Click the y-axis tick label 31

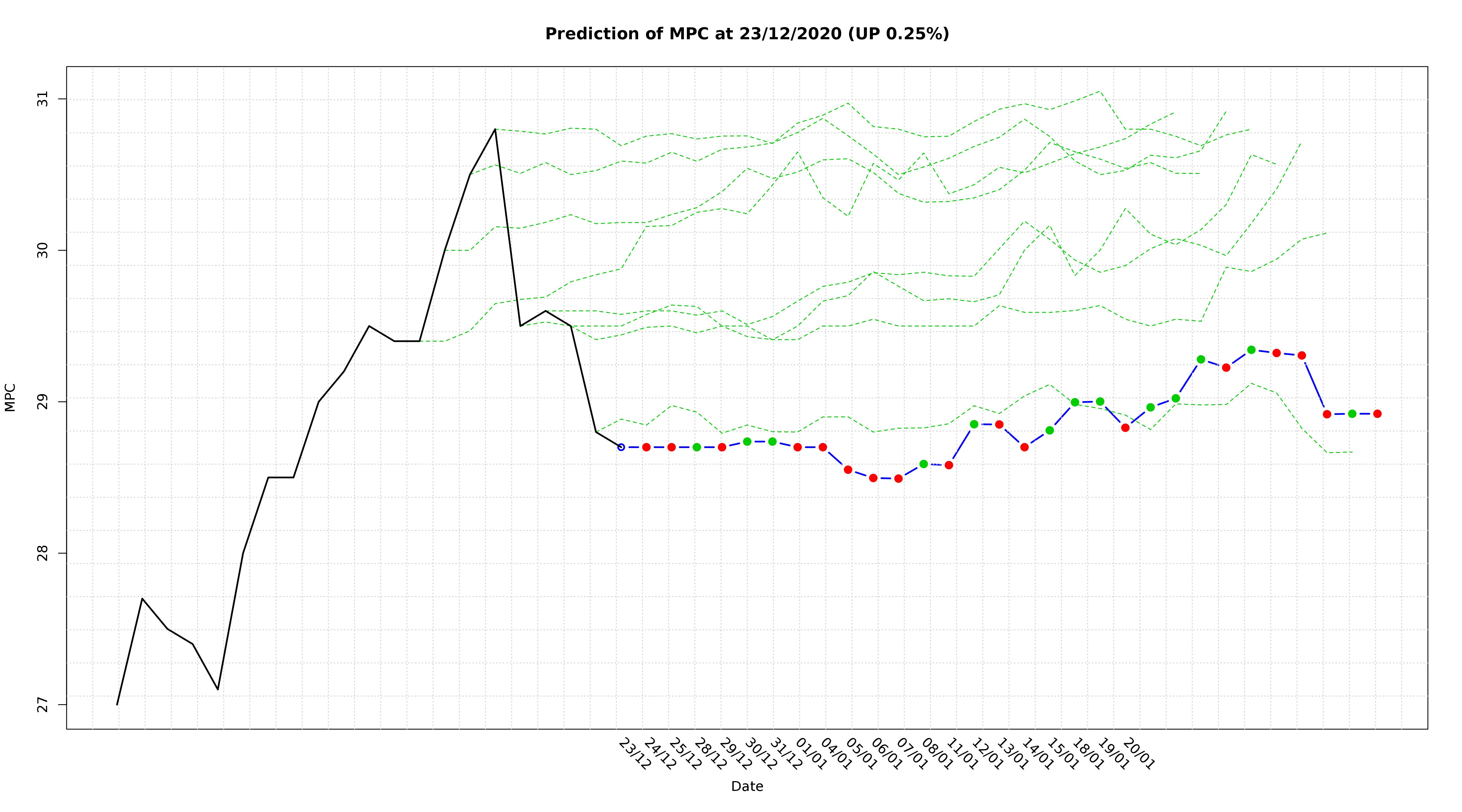click(43, 99)
